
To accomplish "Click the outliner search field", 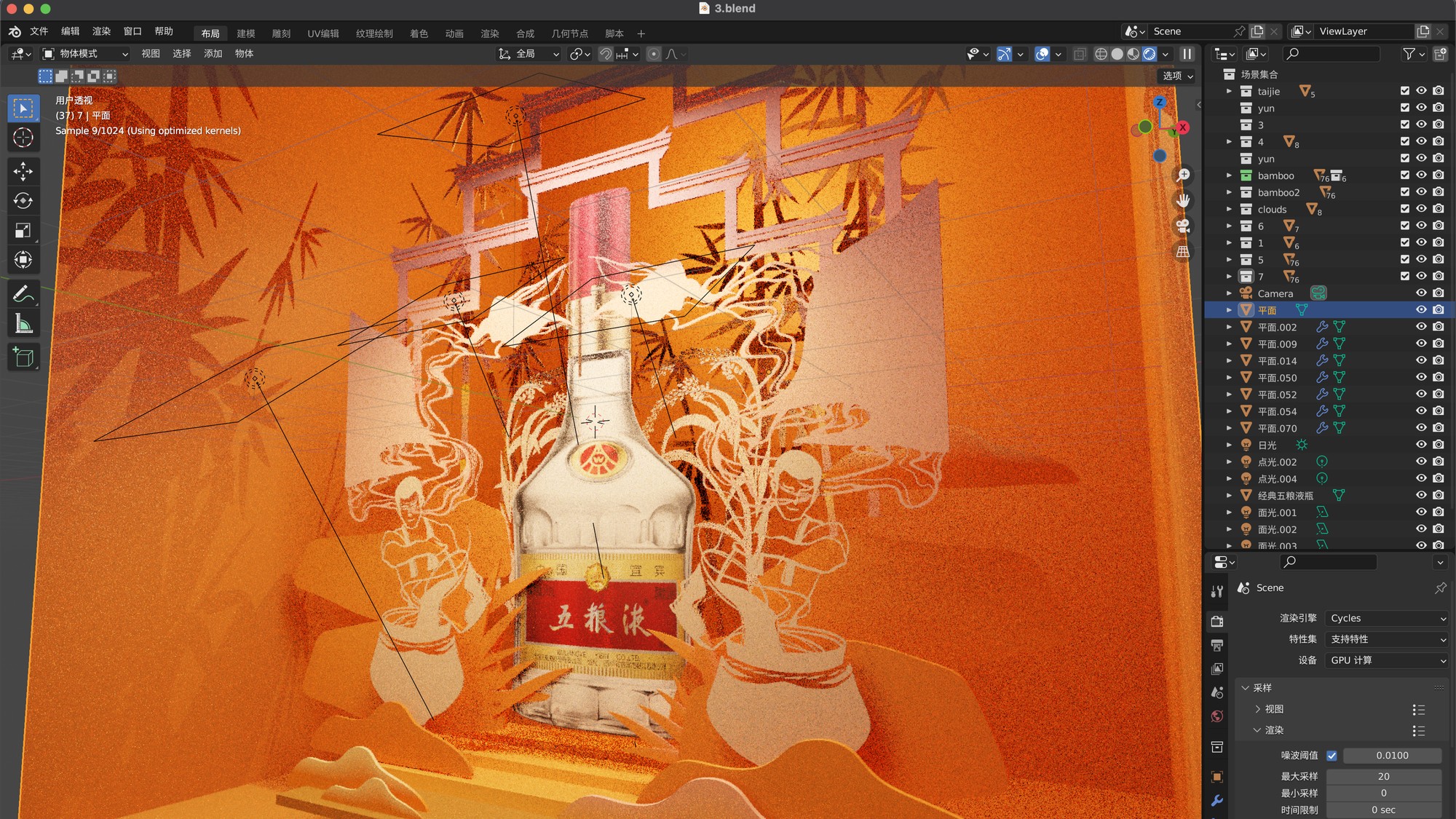I will [1332, 54].
